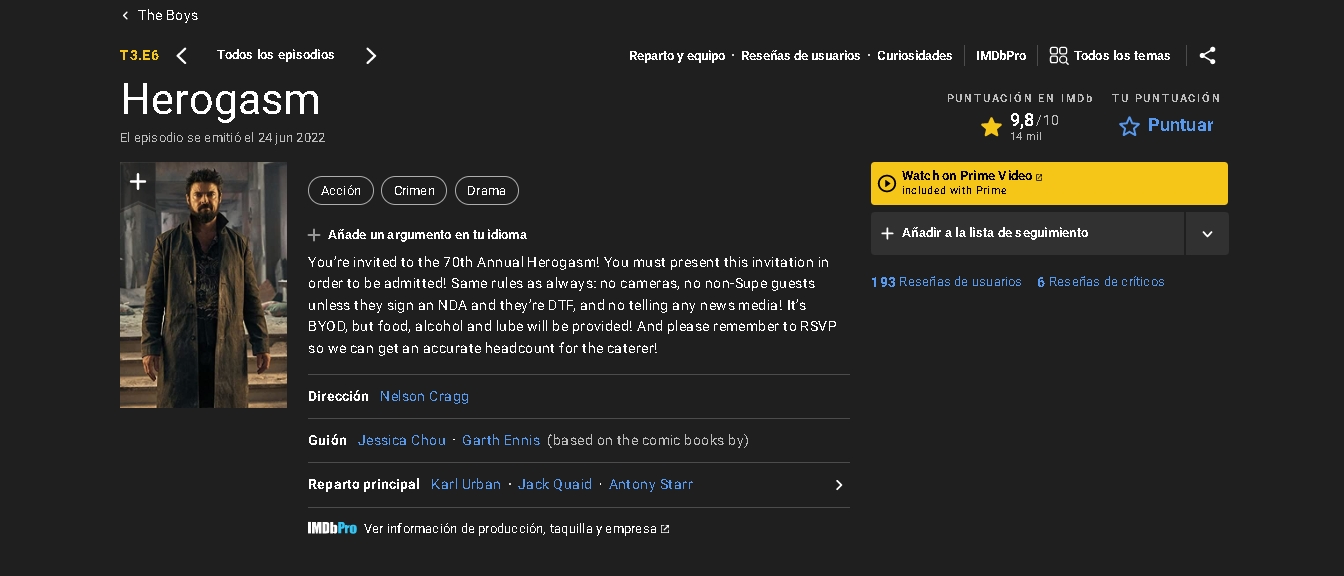Expand watchlist options dropdown arrow
1344x576 pixels.
pyautogui.click(x=1207, y=233)
